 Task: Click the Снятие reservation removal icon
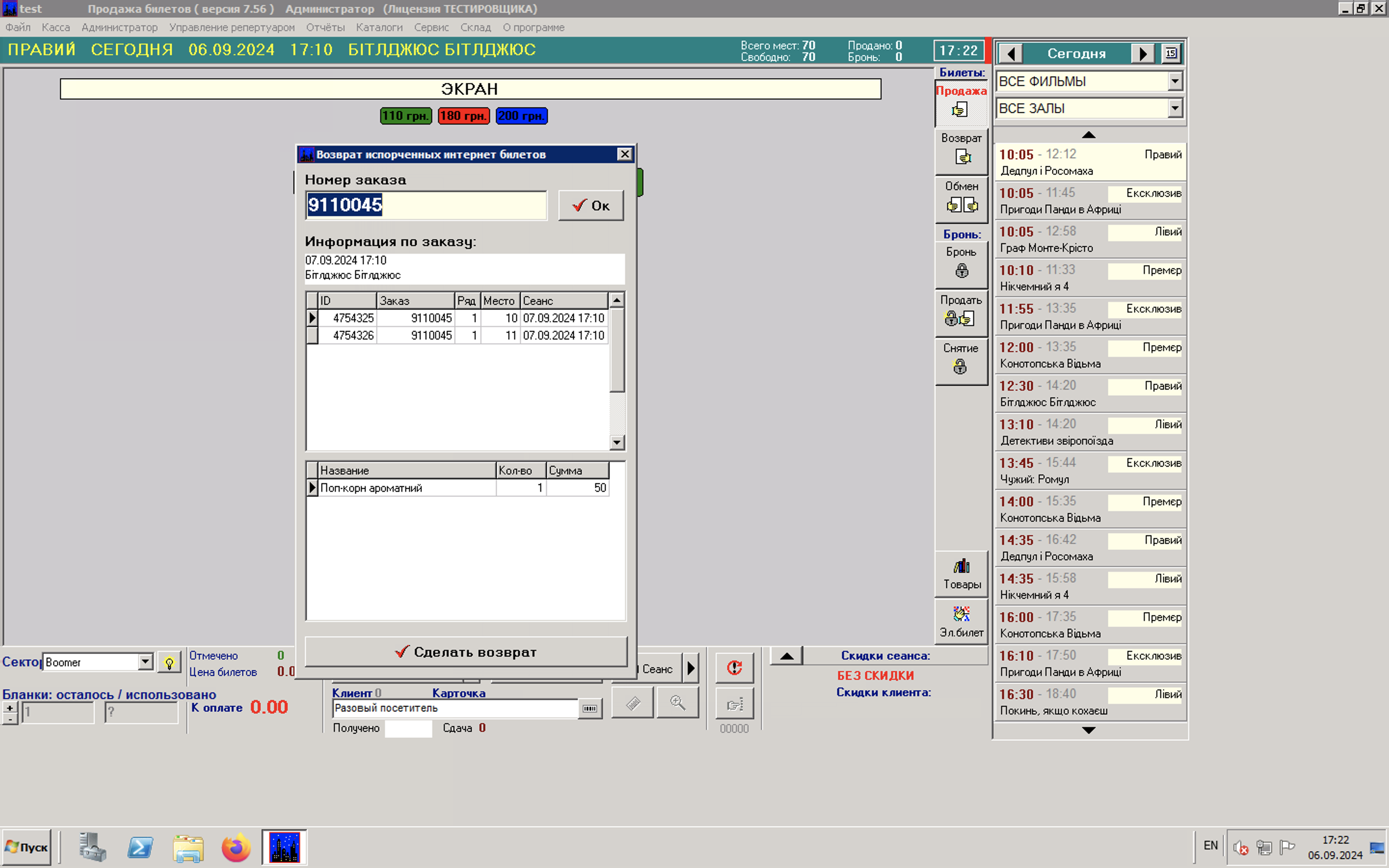tap(960, 366)
